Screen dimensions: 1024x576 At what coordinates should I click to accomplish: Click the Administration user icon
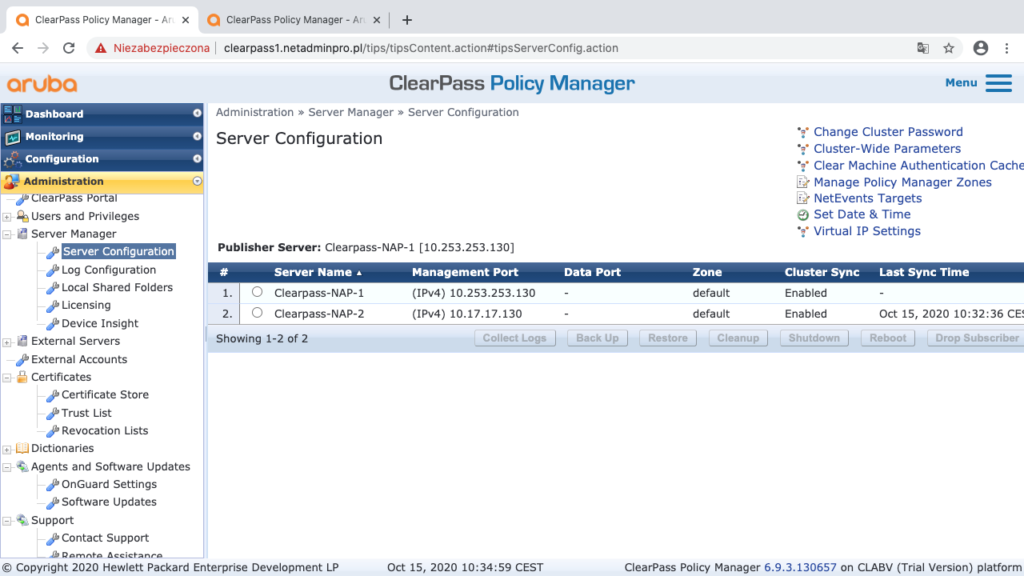[x=12, y=182]
